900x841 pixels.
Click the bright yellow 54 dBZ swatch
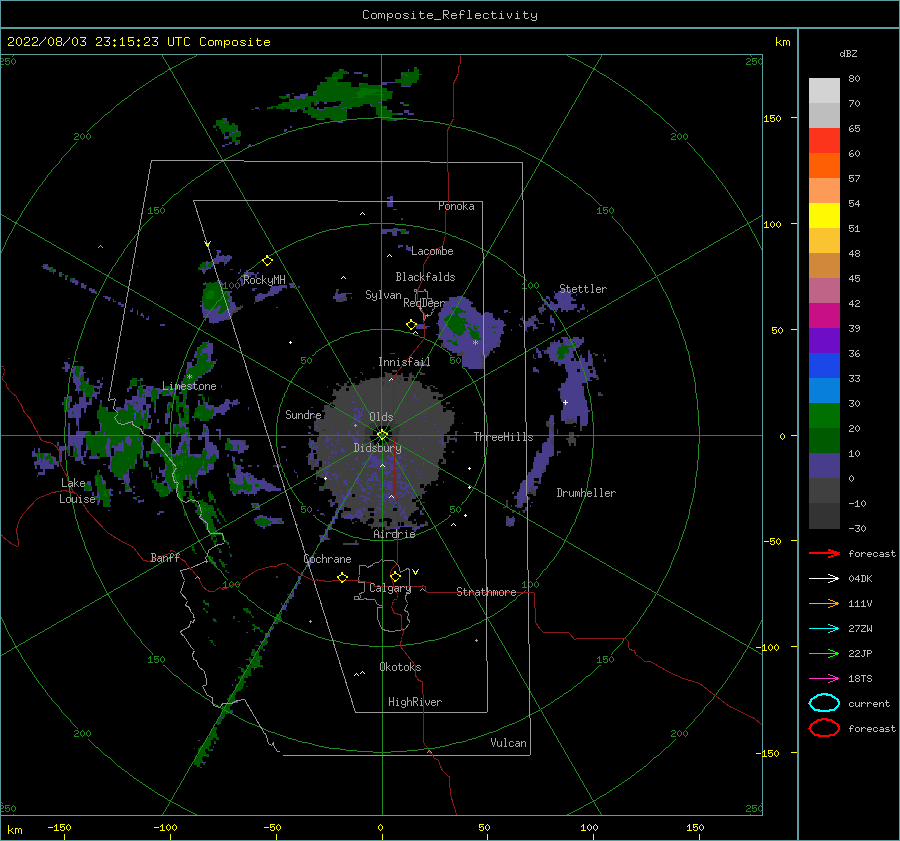[x=824, y=215]
